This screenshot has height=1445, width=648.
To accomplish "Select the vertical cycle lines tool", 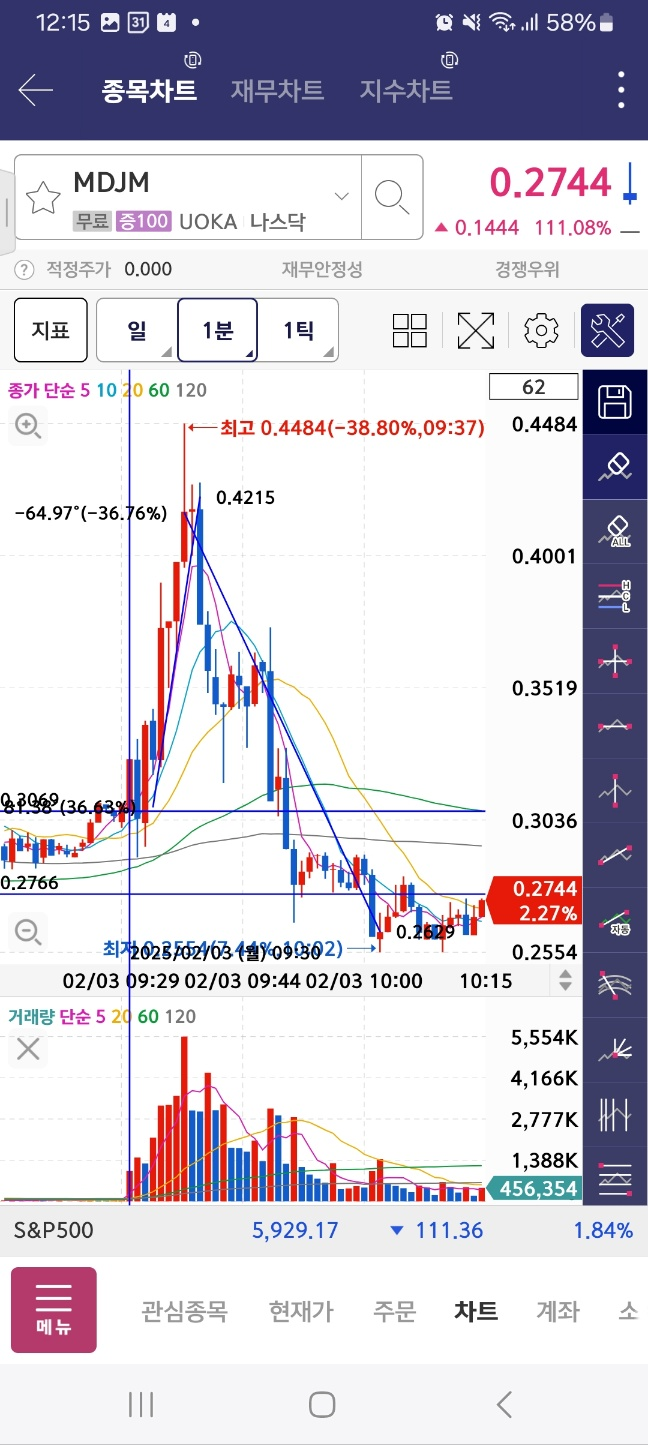I will 615,1114.
